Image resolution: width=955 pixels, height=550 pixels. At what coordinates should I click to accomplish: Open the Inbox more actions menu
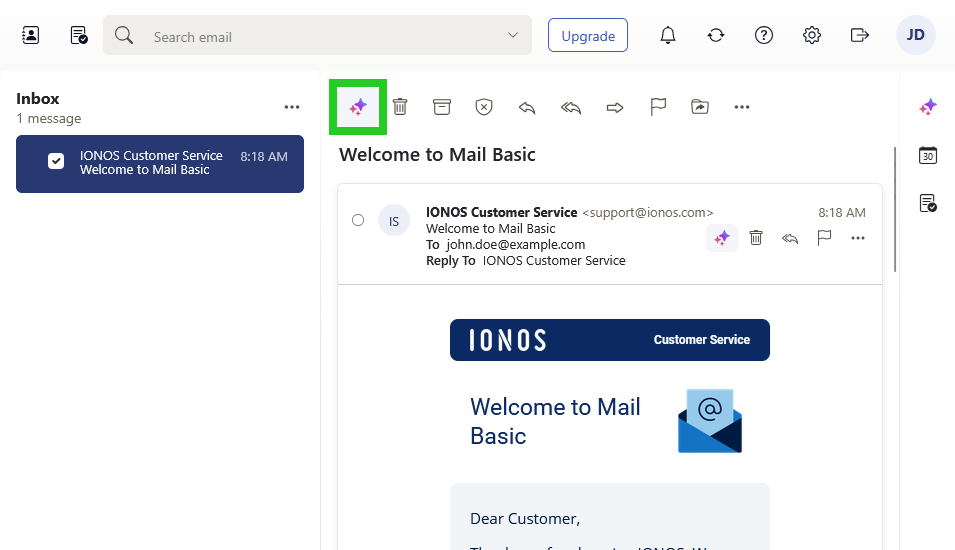pos(292,107)
